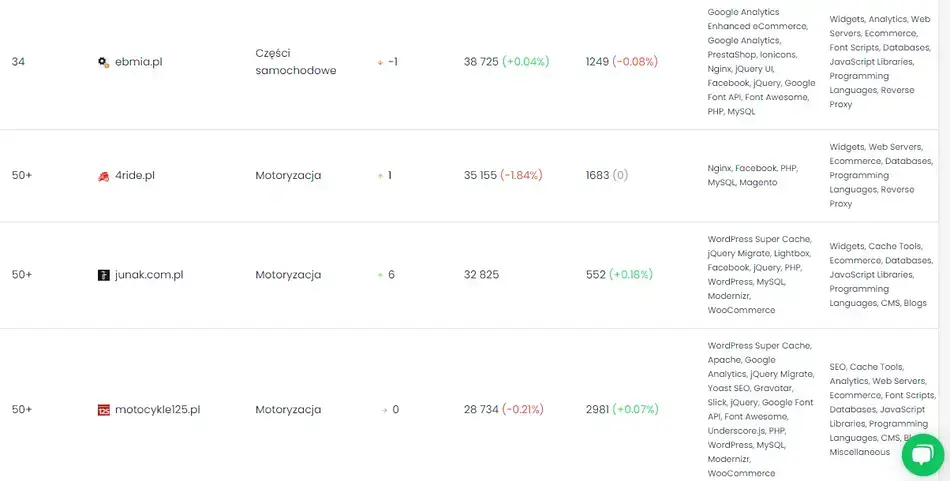The image size is (950, 481).
Task: Select the Części samochodowe category
Action: tap(296, 61)
